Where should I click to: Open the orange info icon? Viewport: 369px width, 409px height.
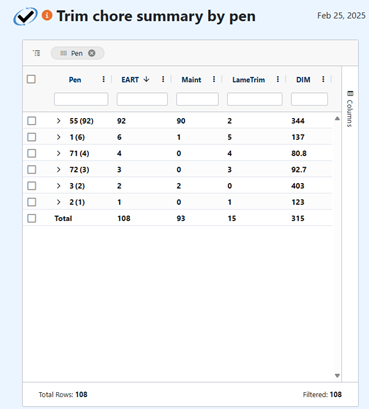click(47, 15)
